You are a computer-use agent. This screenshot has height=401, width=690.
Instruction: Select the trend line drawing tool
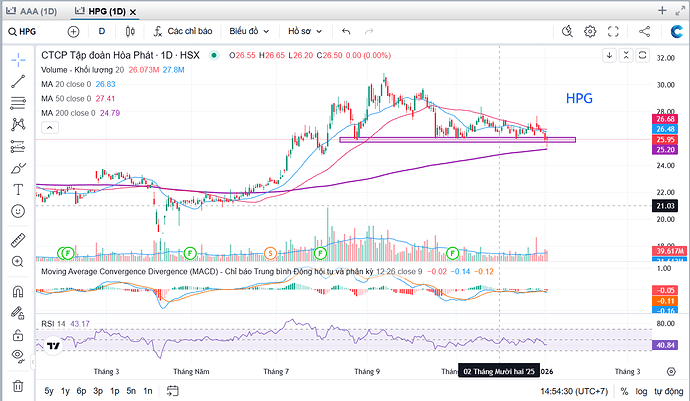18,81
